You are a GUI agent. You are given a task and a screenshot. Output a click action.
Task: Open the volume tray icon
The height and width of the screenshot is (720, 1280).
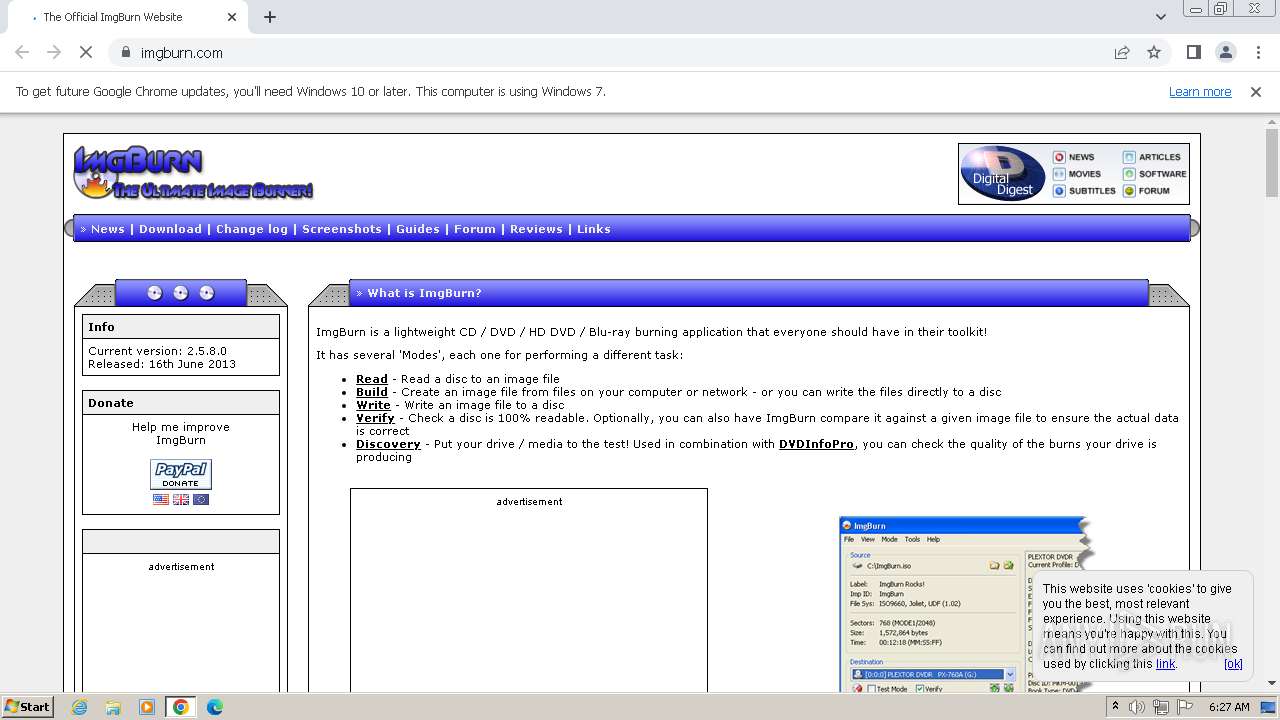coord(1137,707)
